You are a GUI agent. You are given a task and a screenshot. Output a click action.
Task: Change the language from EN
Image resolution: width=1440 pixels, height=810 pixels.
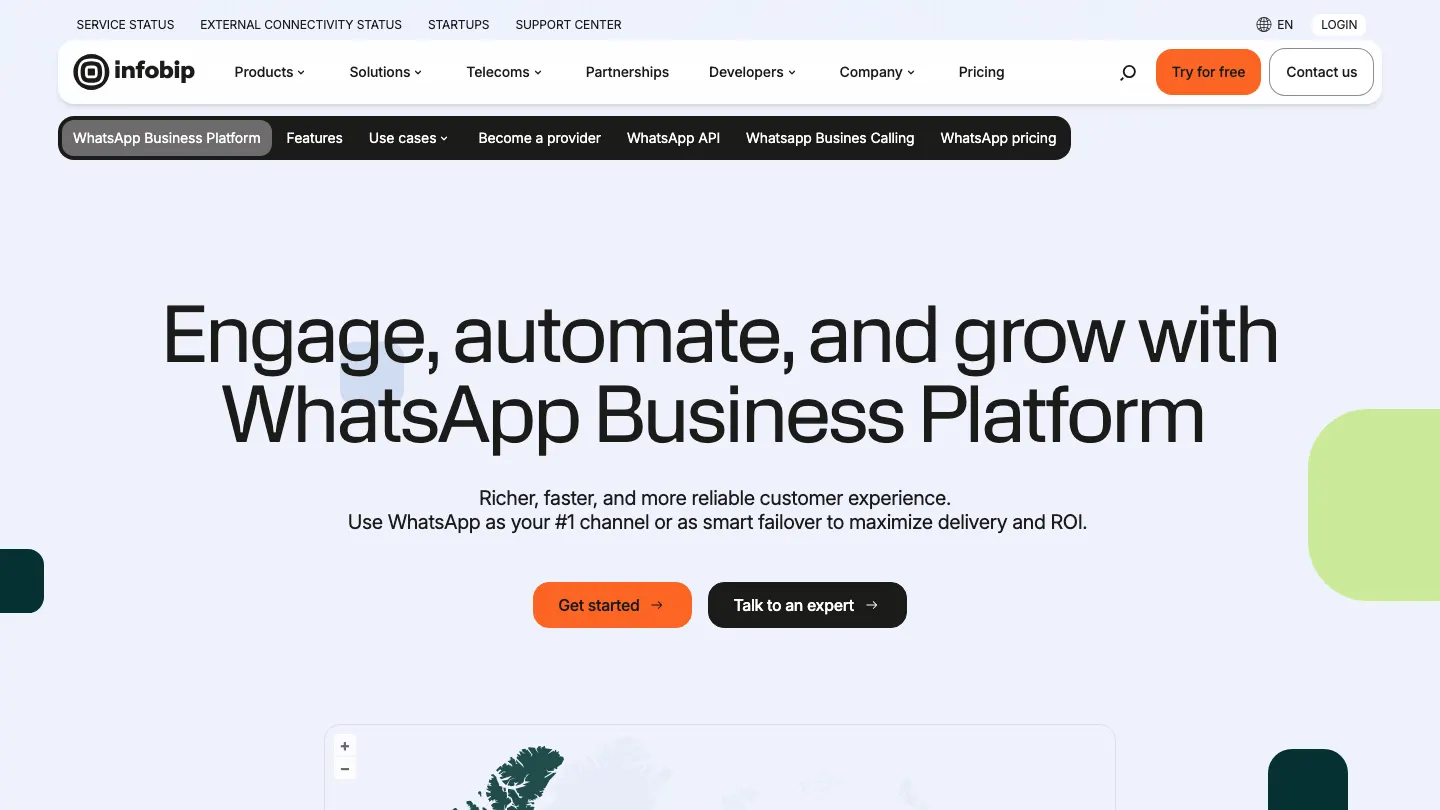(x=1285, y=24)
